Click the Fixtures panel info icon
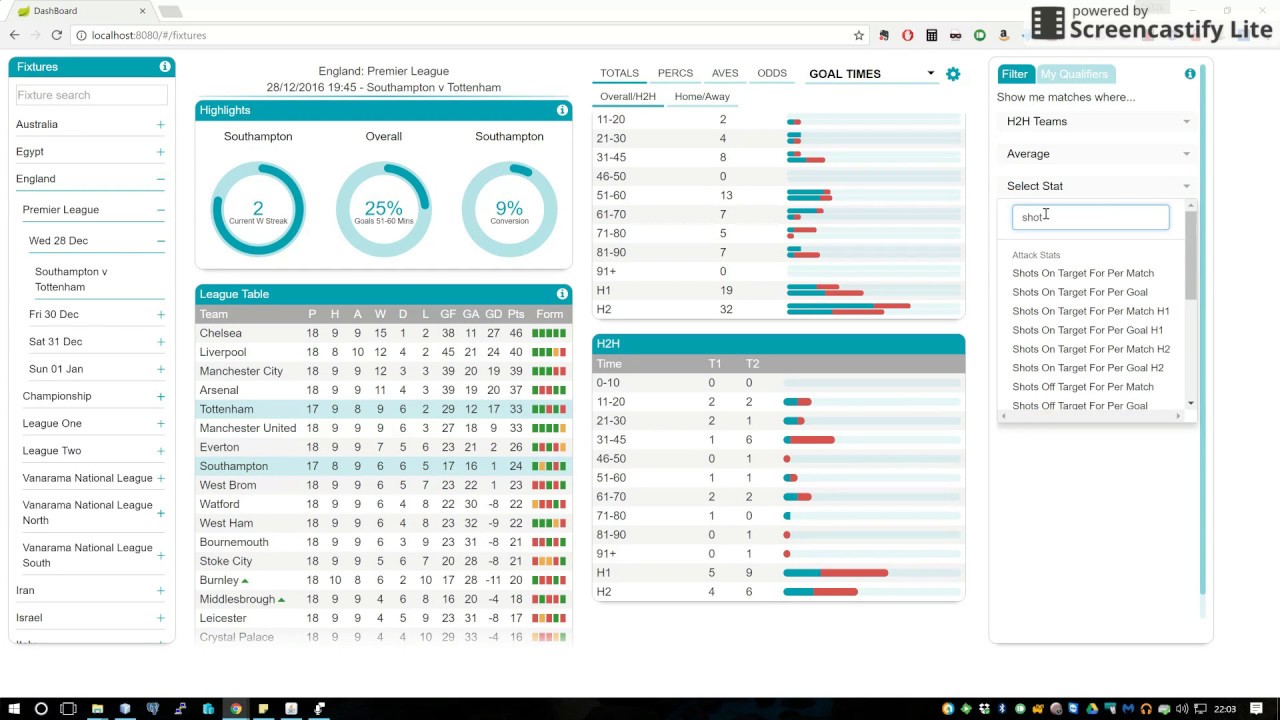Image resolution: width=1280 pixels, height=720 pixels. click(x=165, y=67)
